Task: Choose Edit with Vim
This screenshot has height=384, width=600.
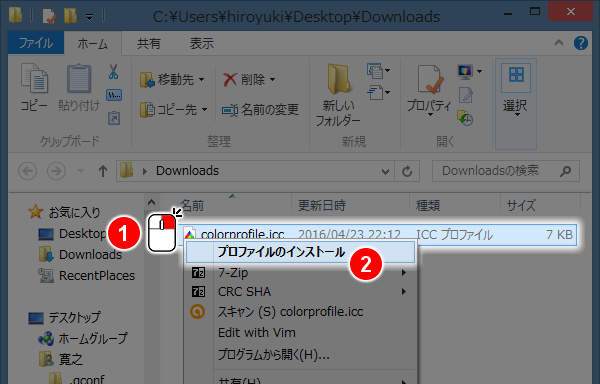Action: coord(300,332)
